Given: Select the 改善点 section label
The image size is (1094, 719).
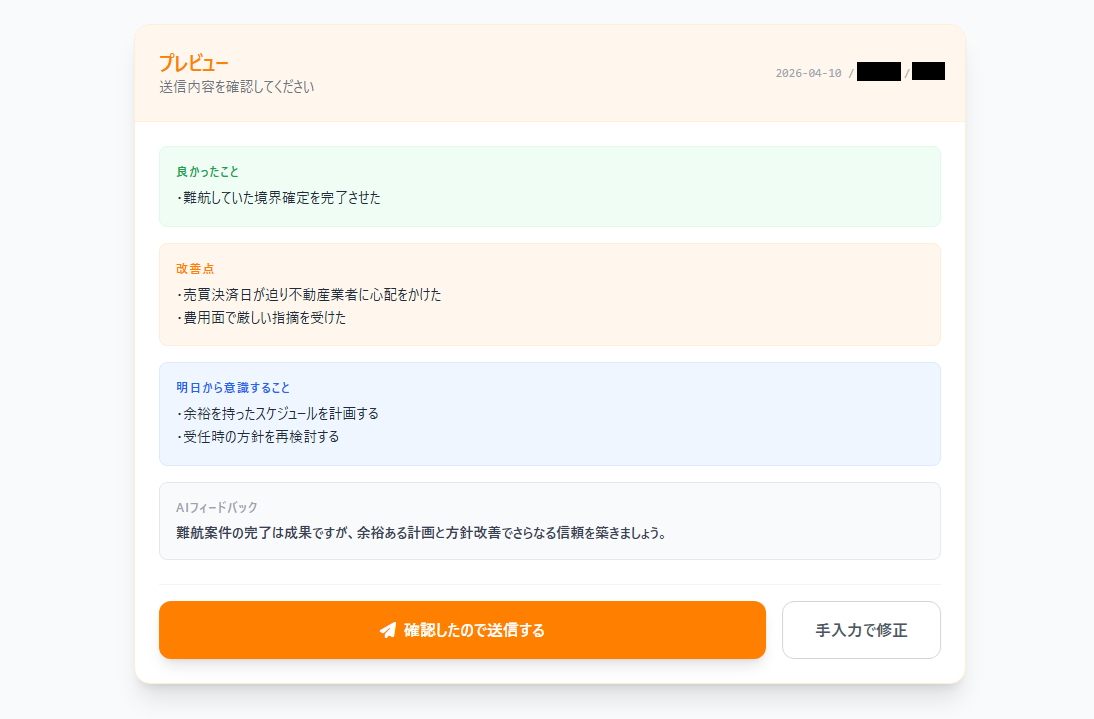Looking at the screenshot, I should point(195,268).
